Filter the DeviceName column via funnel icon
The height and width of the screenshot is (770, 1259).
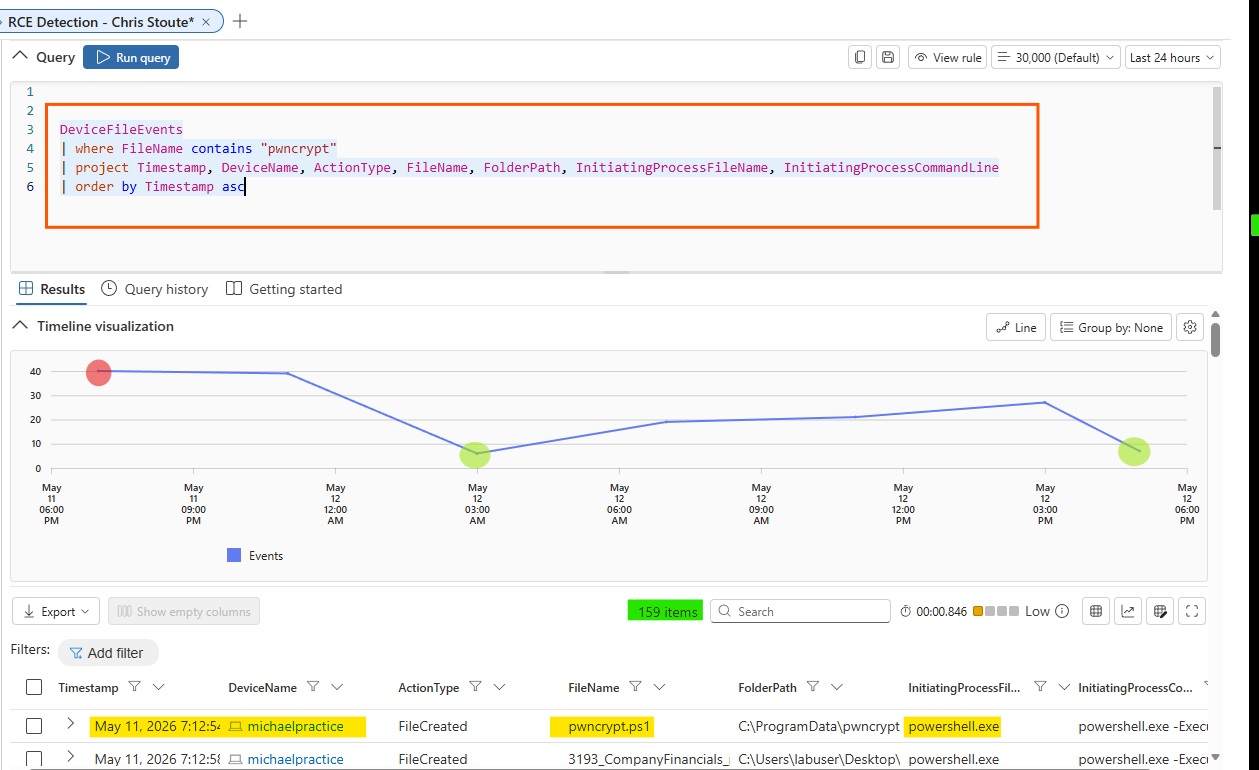(x=313, y=687)
